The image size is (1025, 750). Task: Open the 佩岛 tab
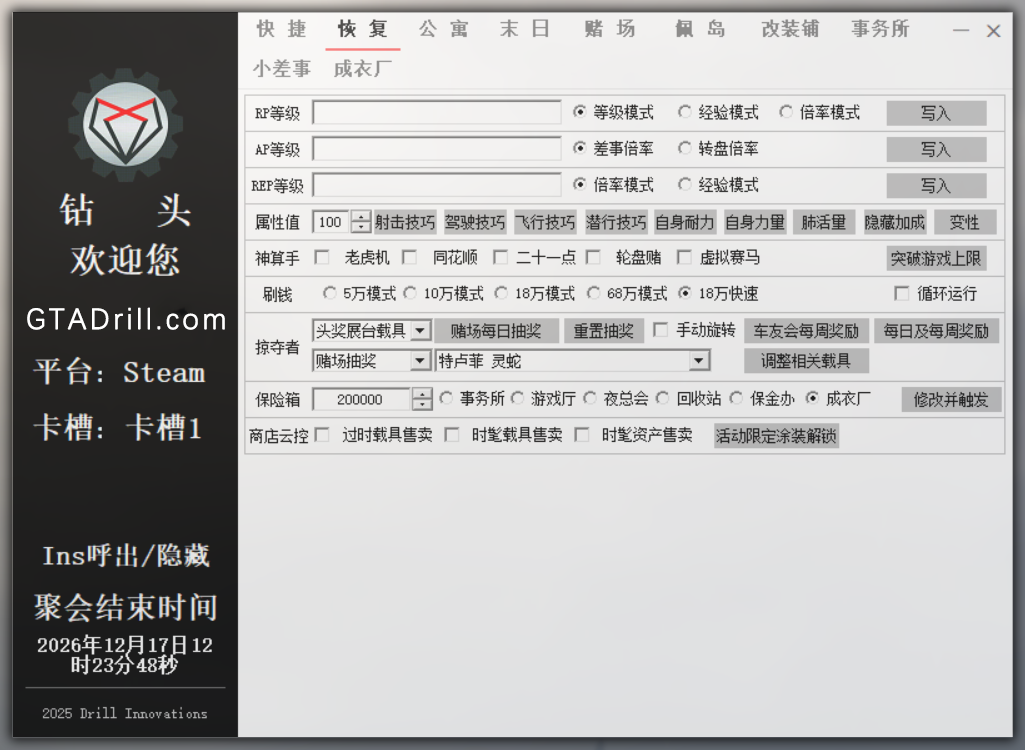coord(700,29)
